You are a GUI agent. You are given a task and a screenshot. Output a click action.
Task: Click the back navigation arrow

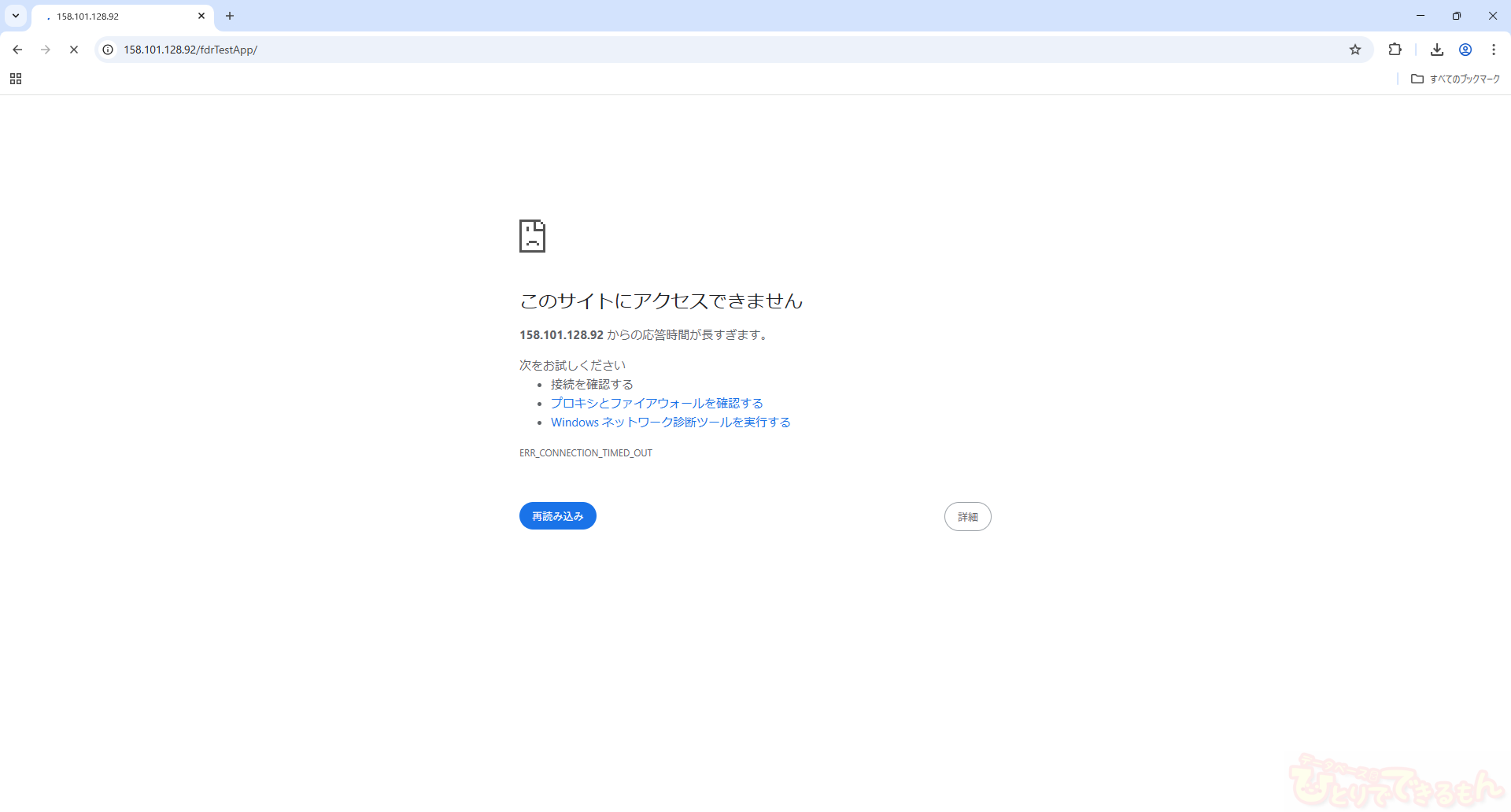(x=17, y=50)
